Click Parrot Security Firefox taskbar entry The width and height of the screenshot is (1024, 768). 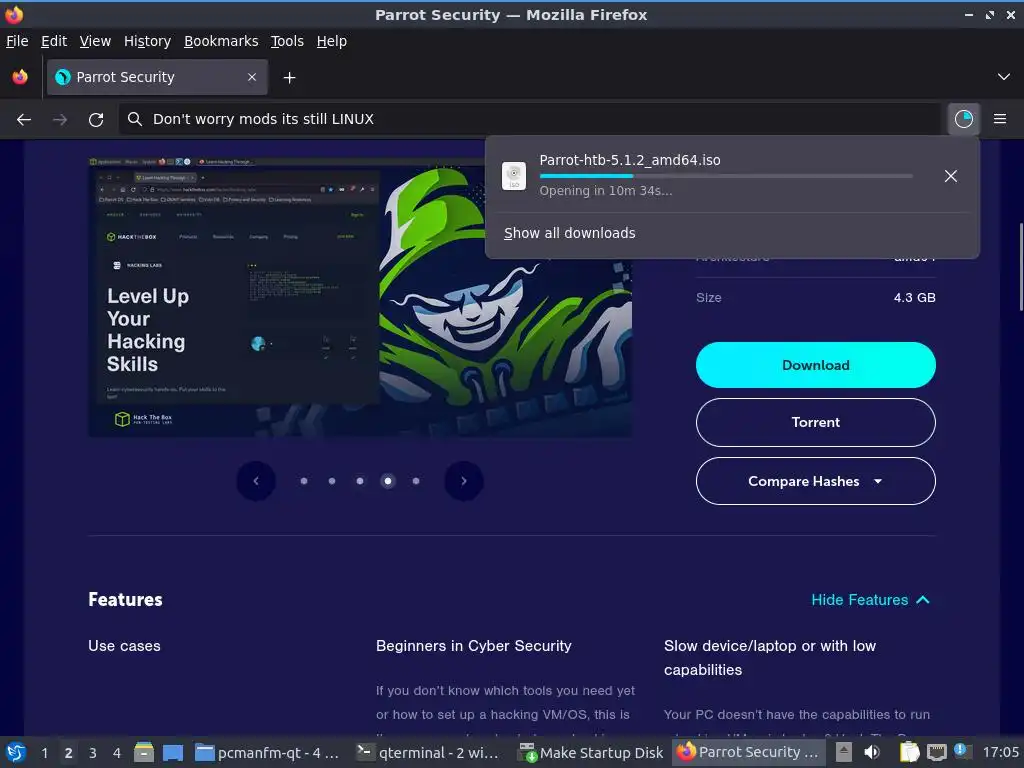click(747, 752)
